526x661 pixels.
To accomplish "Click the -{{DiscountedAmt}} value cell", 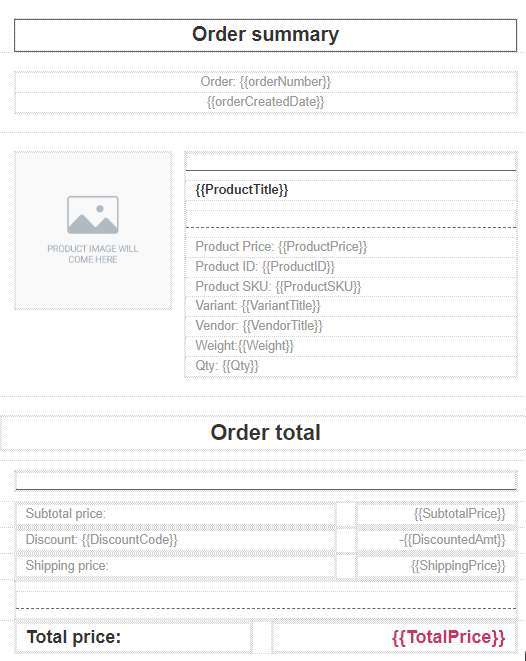I will 436,540.
